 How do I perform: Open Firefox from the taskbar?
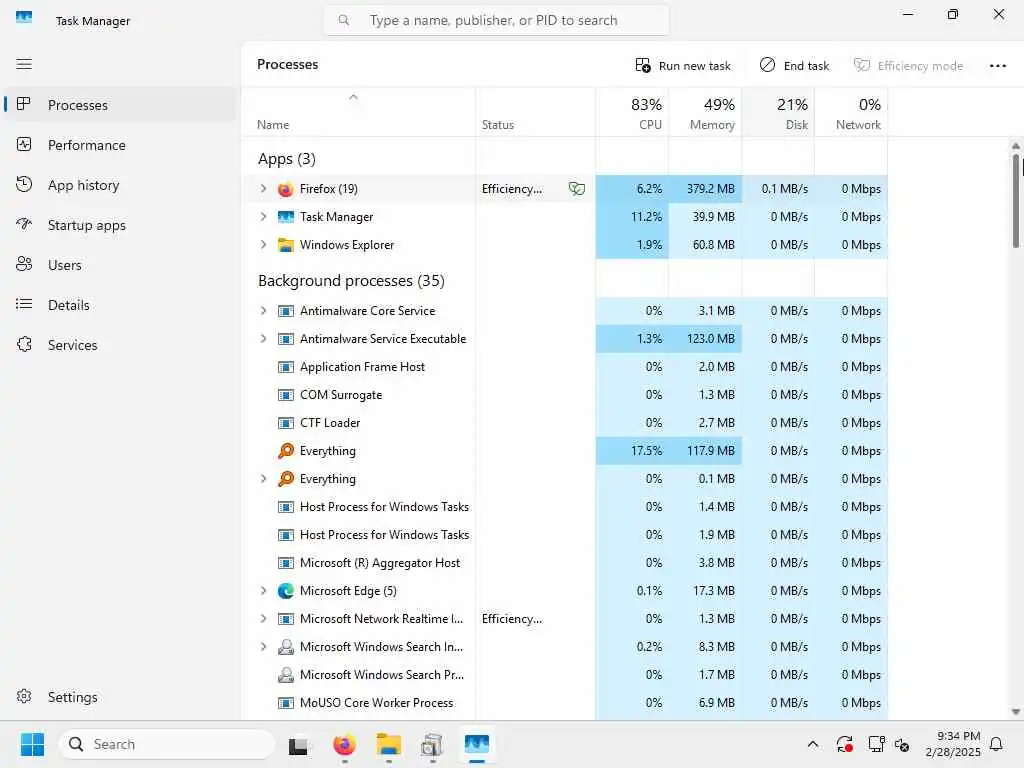pos(344,744)
